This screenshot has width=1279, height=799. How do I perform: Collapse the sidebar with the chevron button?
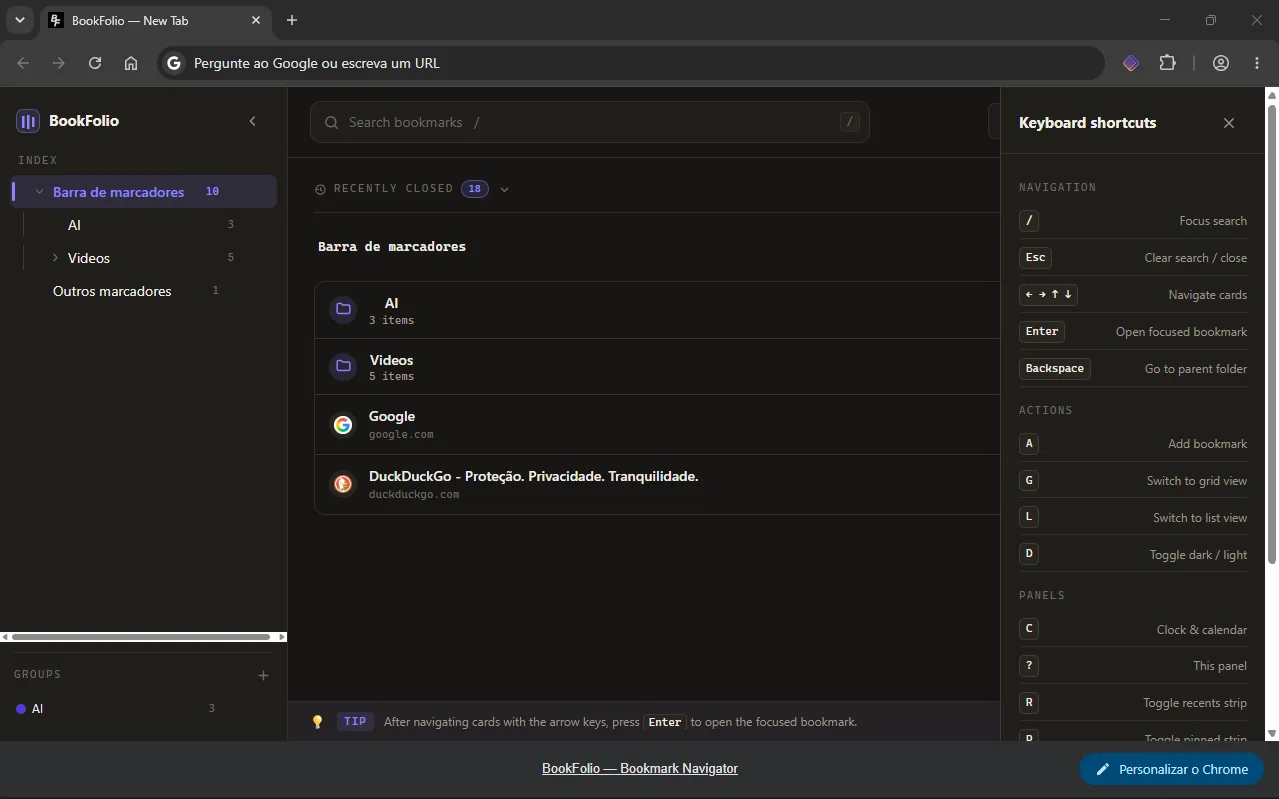(253, 121)
